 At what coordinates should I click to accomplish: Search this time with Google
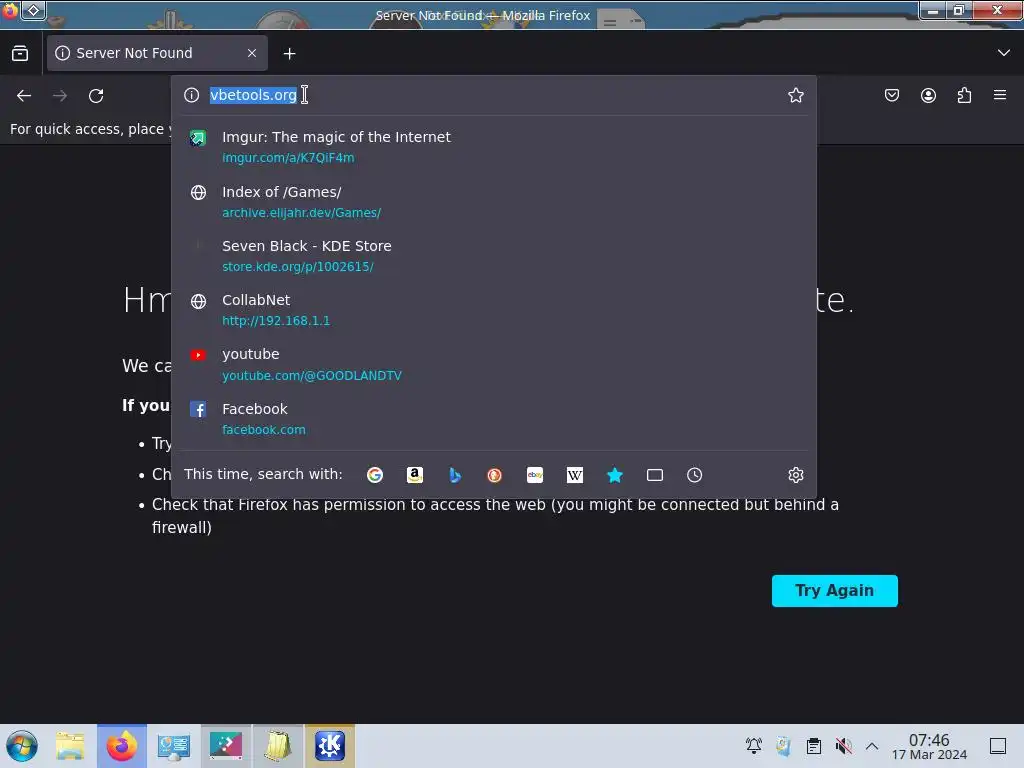[x=375, y=475]
